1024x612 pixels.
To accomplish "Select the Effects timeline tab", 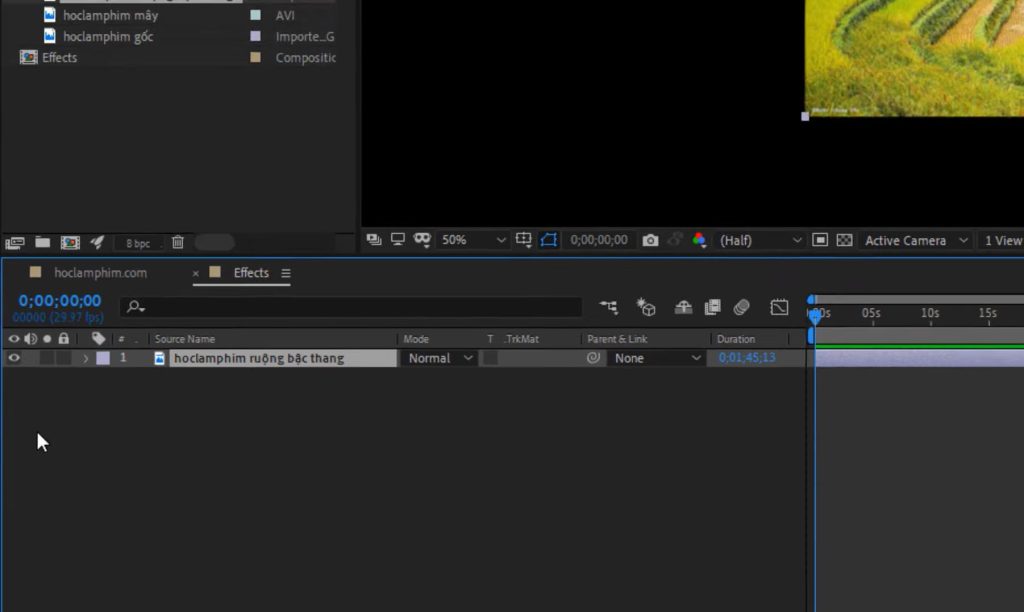I will click(x=250, y=272).
